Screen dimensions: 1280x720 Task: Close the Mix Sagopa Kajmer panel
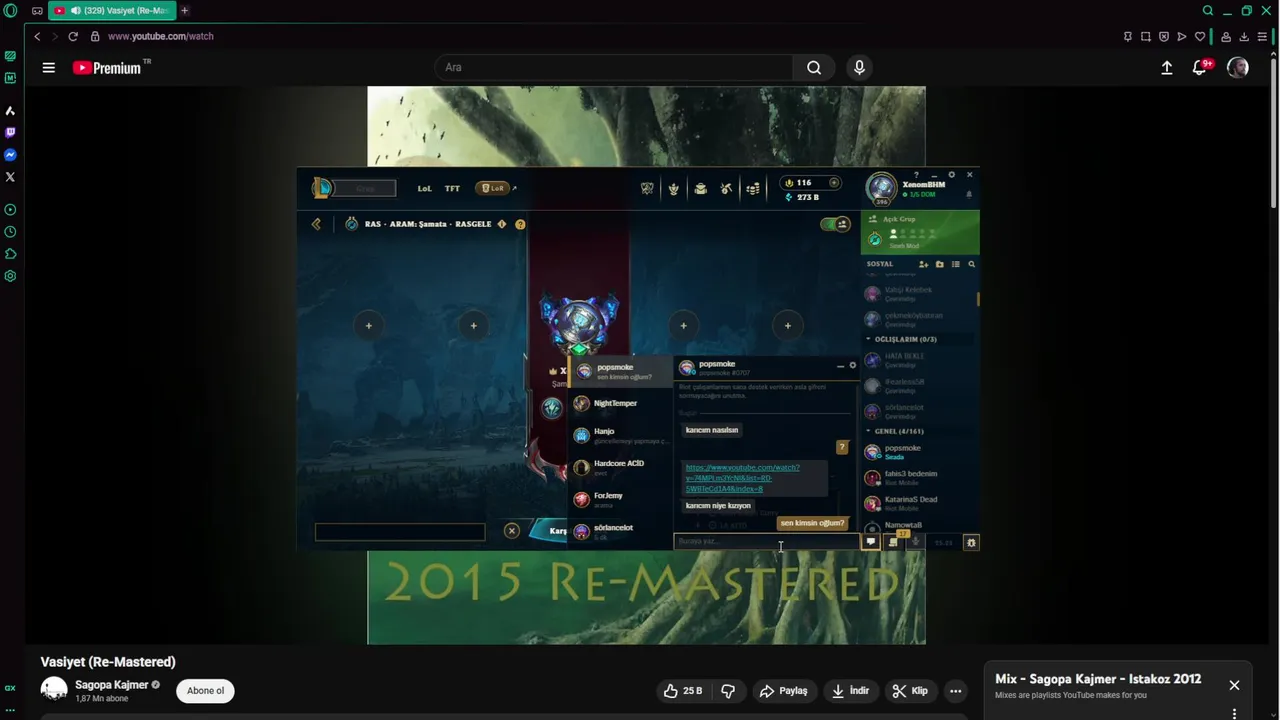1234,685
